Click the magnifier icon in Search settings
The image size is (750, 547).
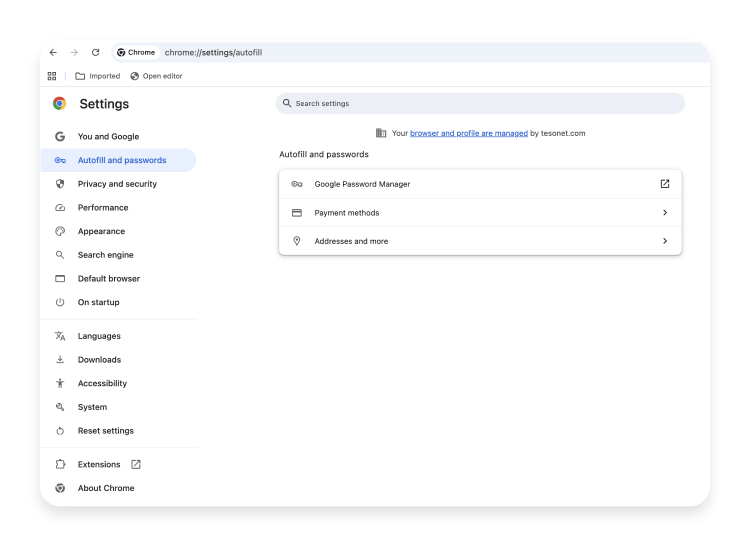[x=287, y=103]
